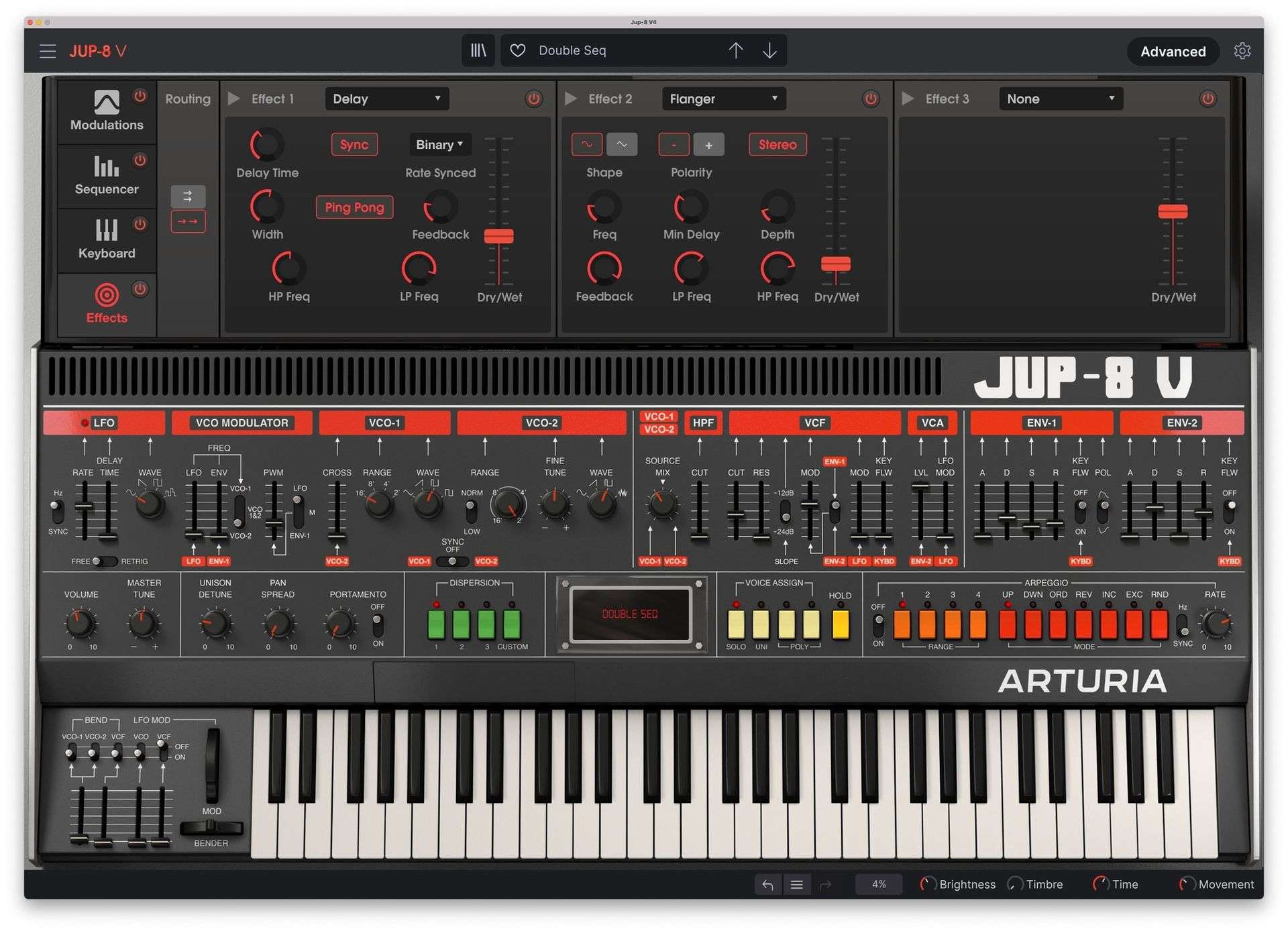Viewport: 1288px width, 931px height.
Task: Disable the Ping Pong delay mode
Action: 354,207
